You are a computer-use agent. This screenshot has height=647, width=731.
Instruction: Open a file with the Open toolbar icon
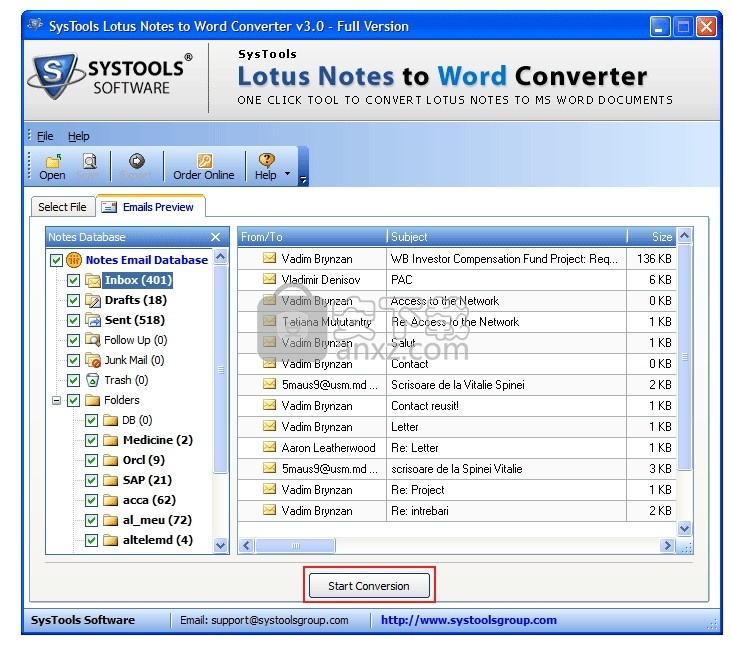(x=52, y=167)
